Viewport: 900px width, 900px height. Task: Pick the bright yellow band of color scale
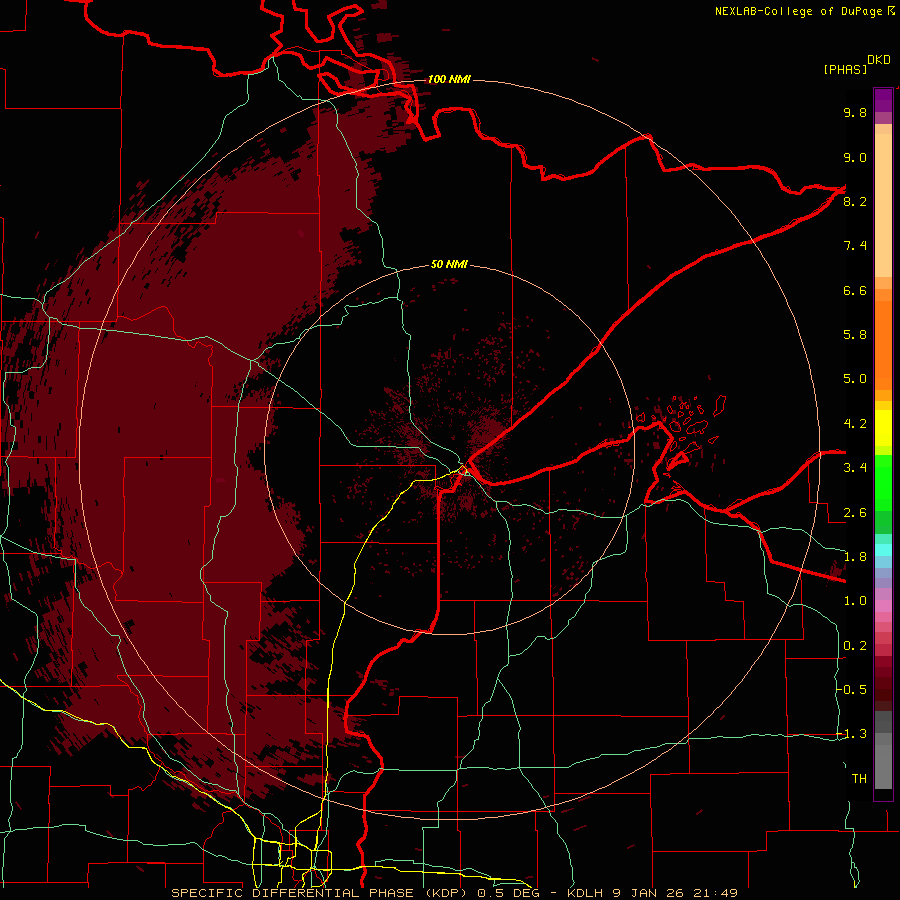coord(883,428)
